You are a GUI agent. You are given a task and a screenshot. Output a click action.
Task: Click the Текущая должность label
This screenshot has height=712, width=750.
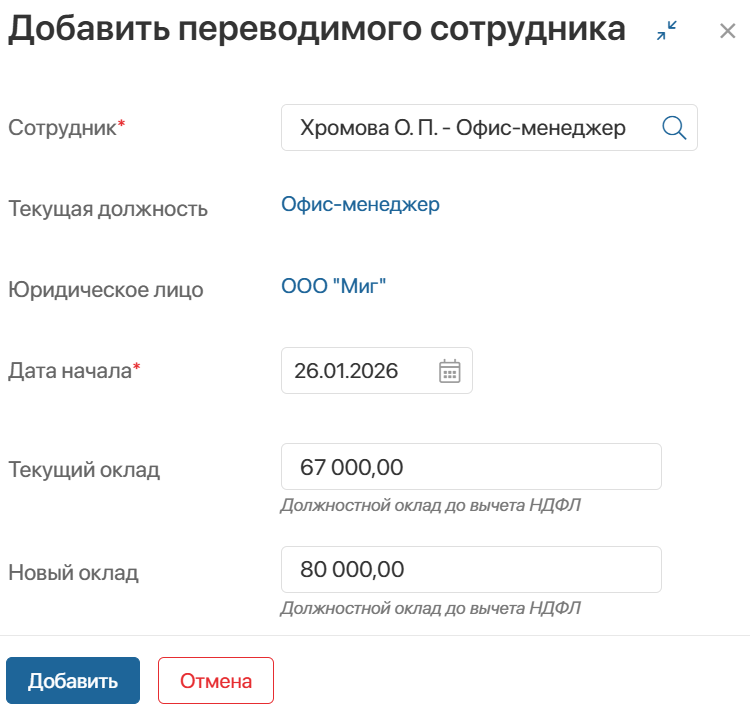pyautogui.click(x=108, y=209)
